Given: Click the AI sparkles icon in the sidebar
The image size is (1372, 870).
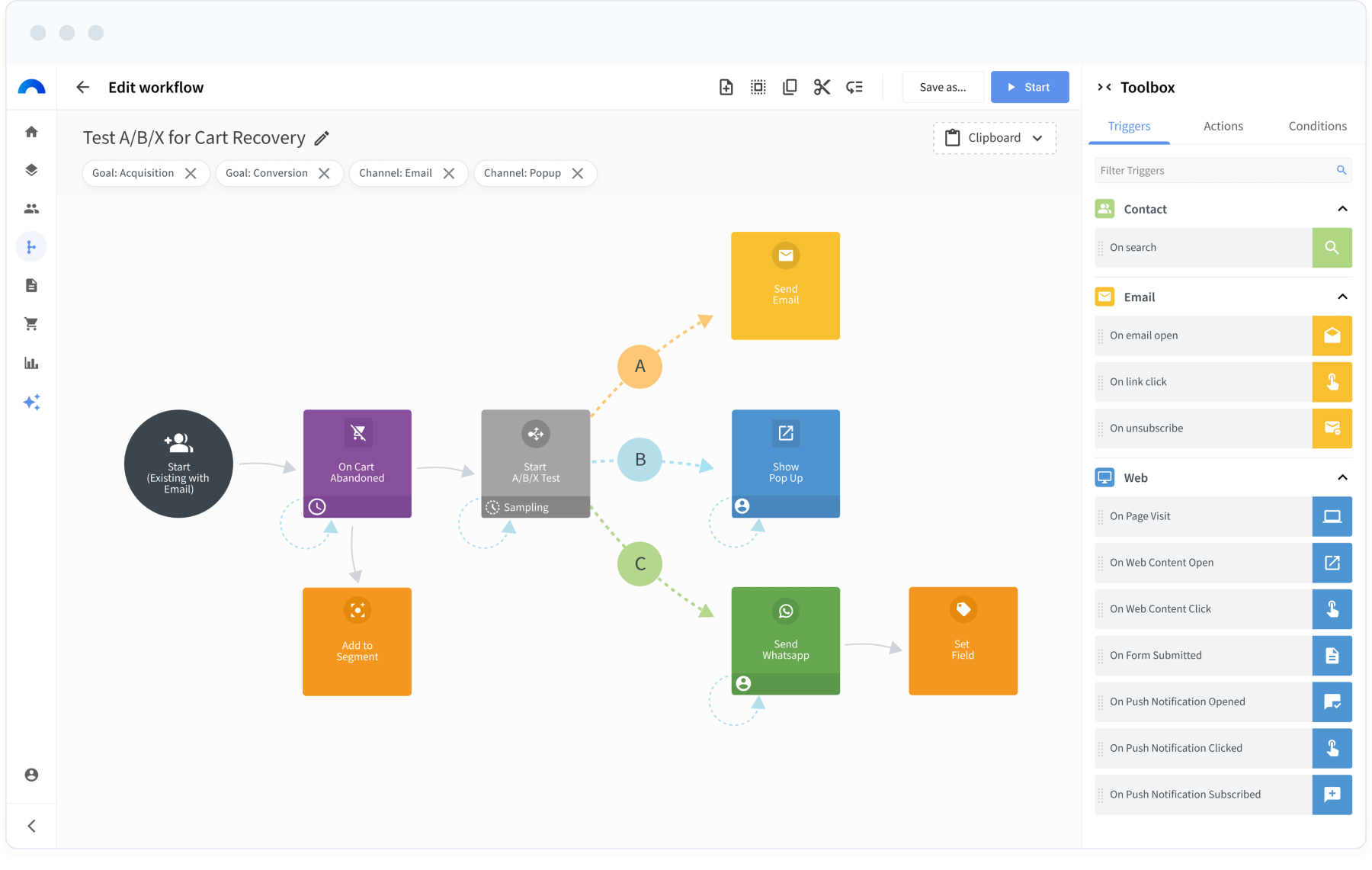Looking at the screenshot, I should click(32, 402).
